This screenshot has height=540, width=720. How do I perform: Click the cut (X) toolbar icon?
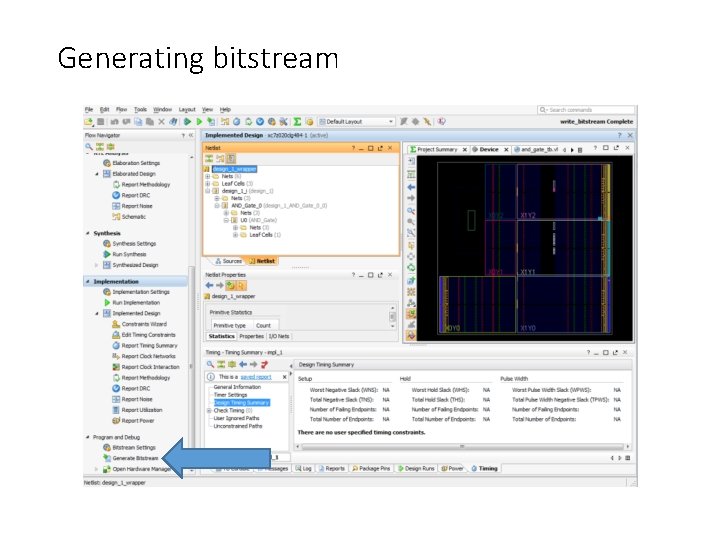[161, 122]
